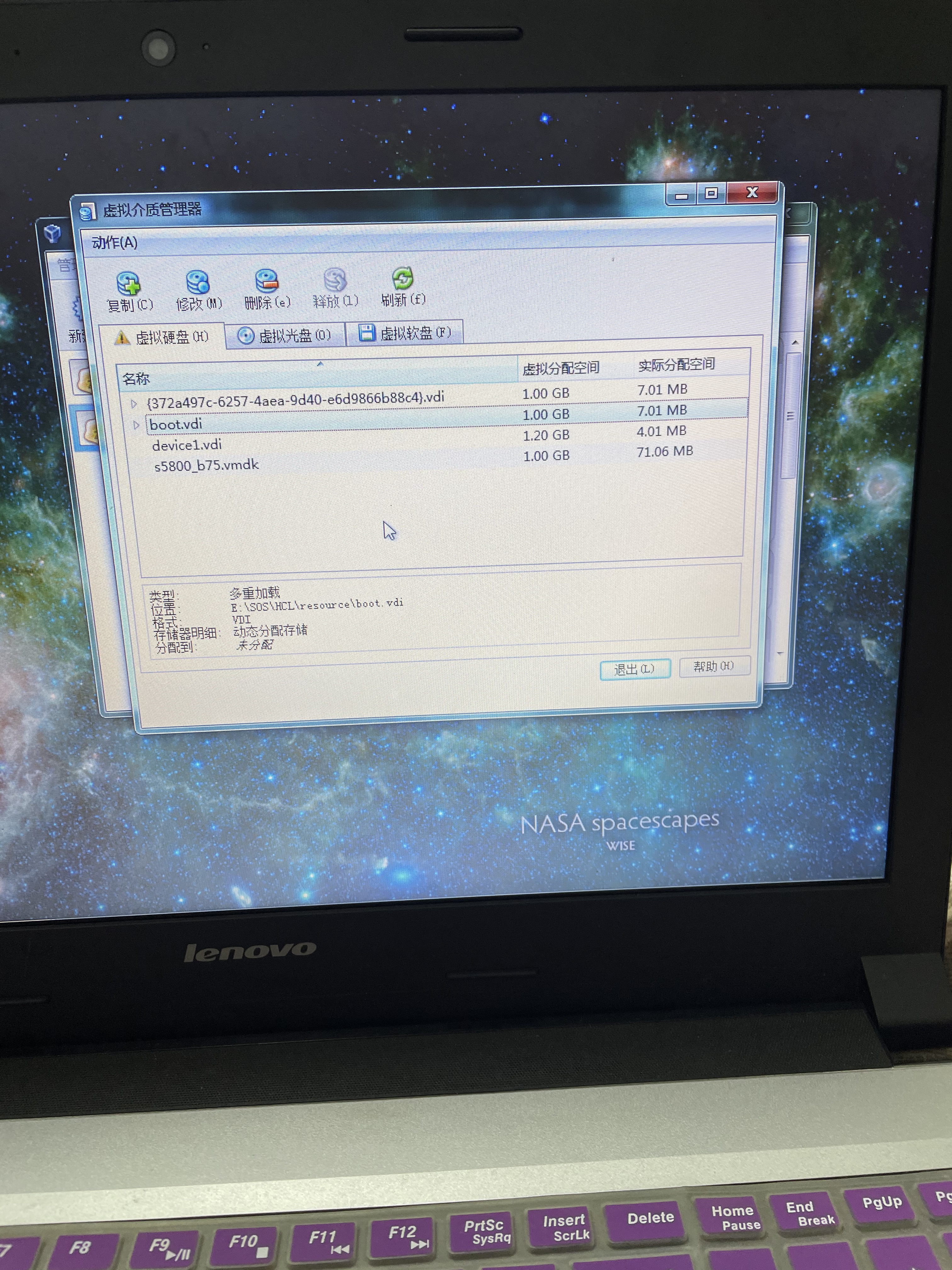The width and height of the screenshot is (952, 1270).
Task: Click the floppy icon on 虚拟软盘 tab
Action: tap(367, 332)
